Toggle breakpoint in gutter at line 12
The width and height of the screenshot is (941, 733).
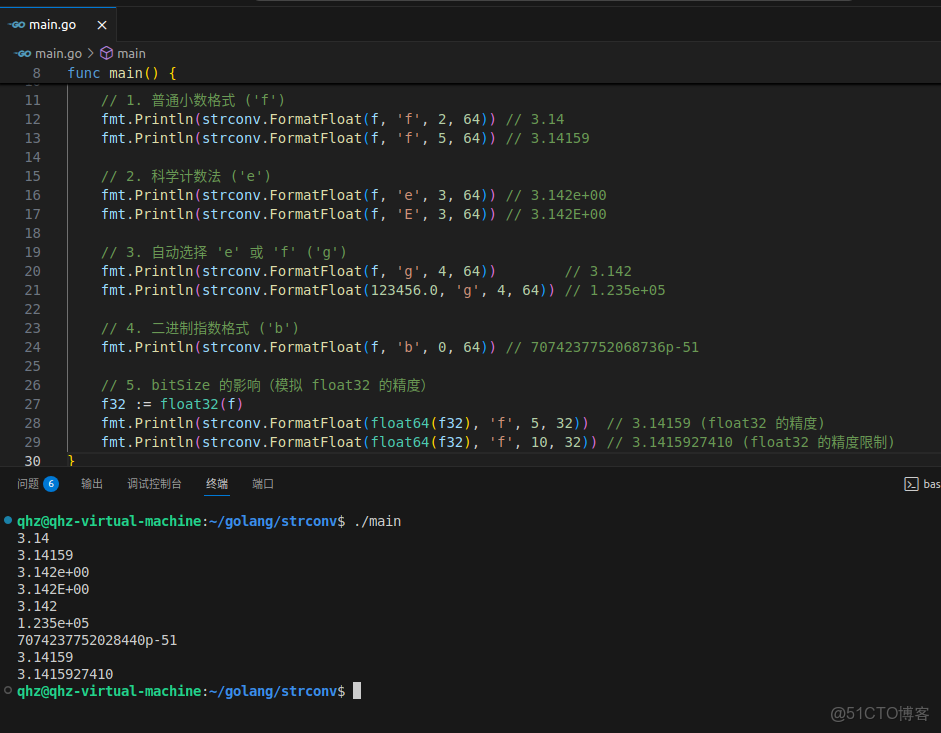point(12,119)
